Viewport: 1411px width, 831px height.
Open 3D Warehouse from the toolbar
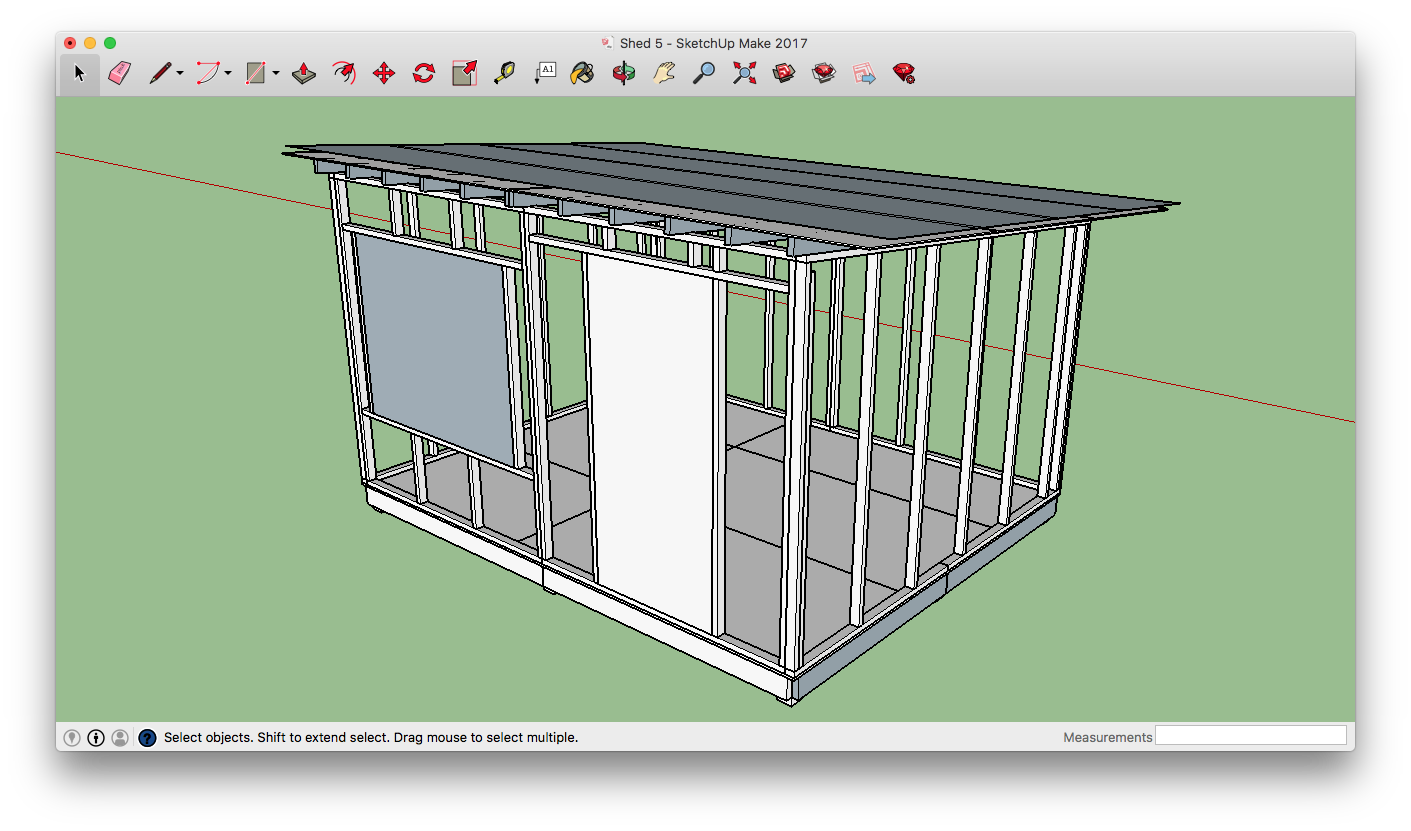point(783,72)
